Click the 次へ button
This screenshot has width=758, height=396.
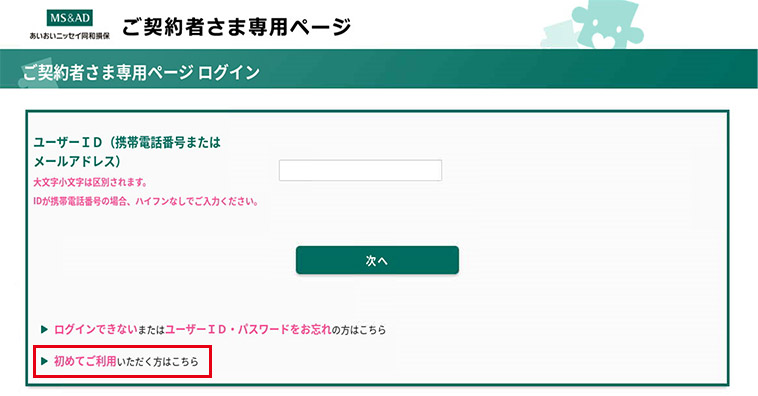point(377,260)
